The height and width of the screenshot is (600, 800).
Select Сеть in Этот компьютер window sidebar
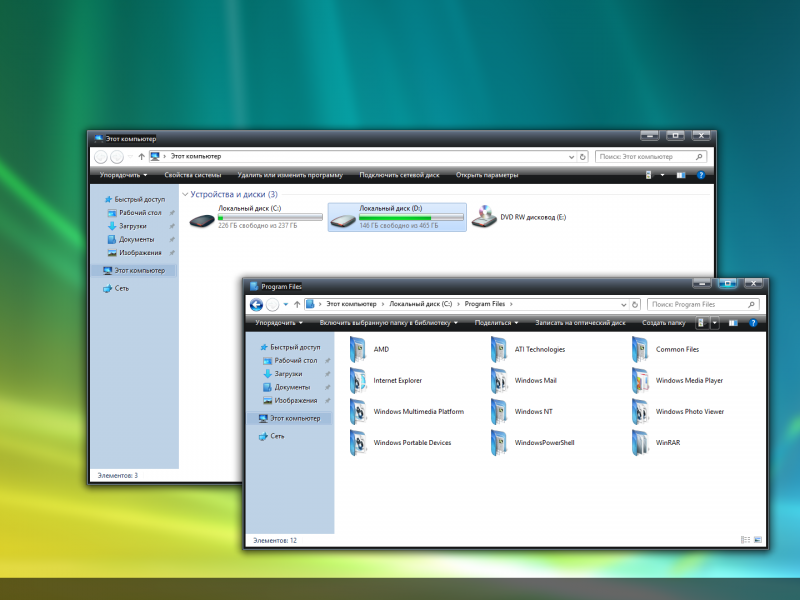[x=116, y=288]
